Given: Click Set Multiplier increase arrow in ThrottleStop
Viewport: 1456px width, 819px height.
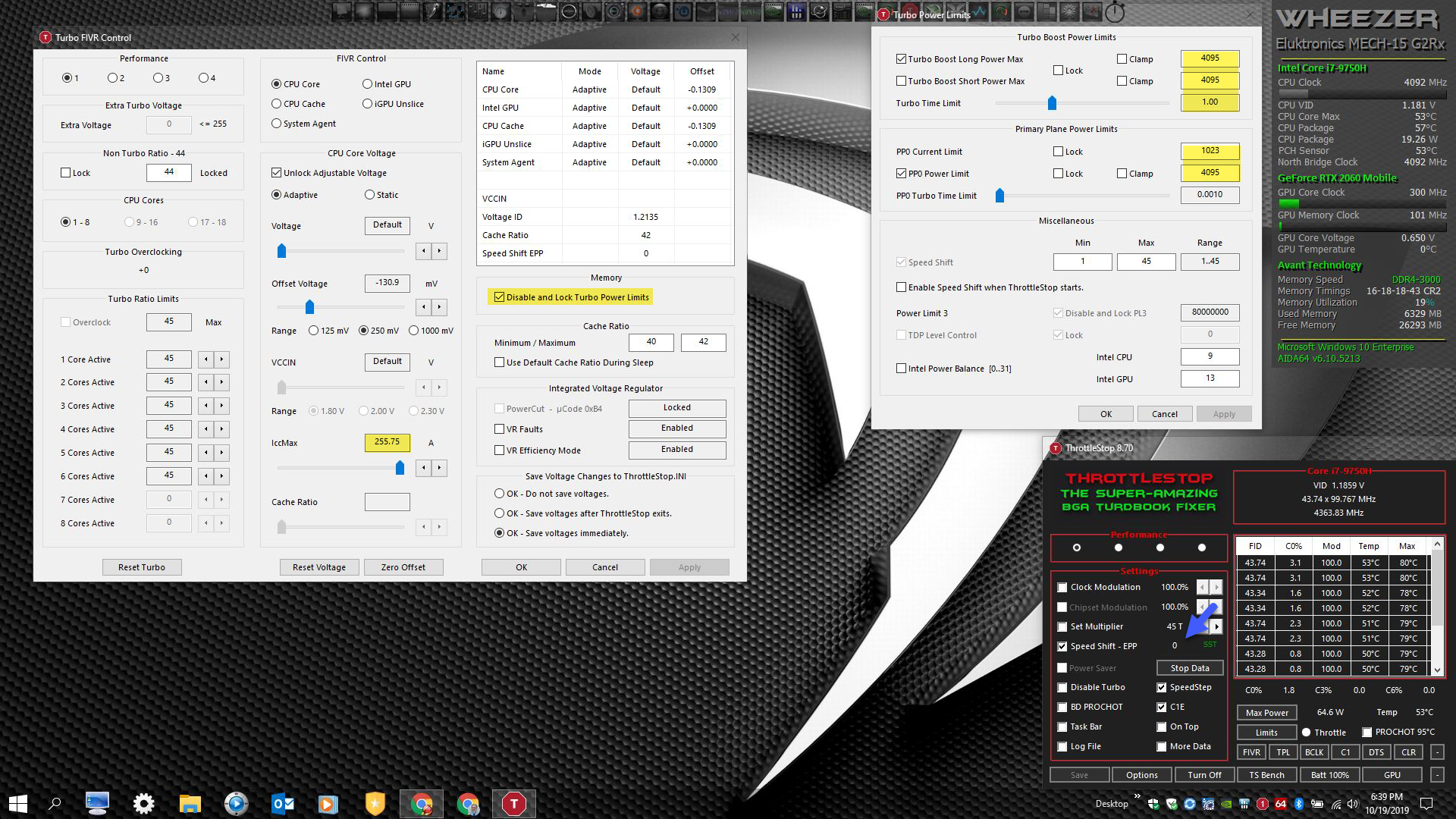Looking at the screenshot, I should coord(1216,626).
